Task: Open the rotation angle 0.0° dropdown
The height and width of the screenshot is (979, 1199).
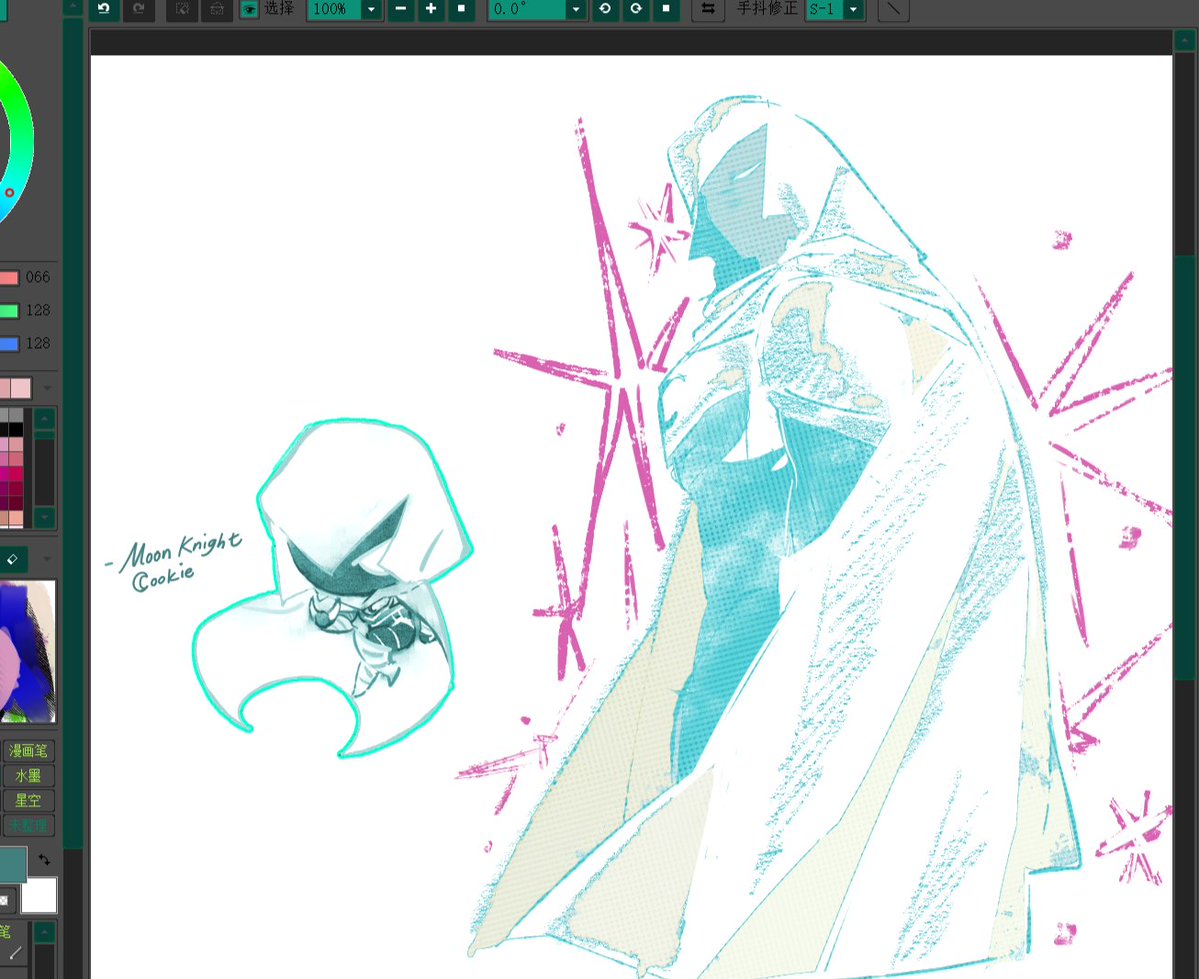Action: 576,9
